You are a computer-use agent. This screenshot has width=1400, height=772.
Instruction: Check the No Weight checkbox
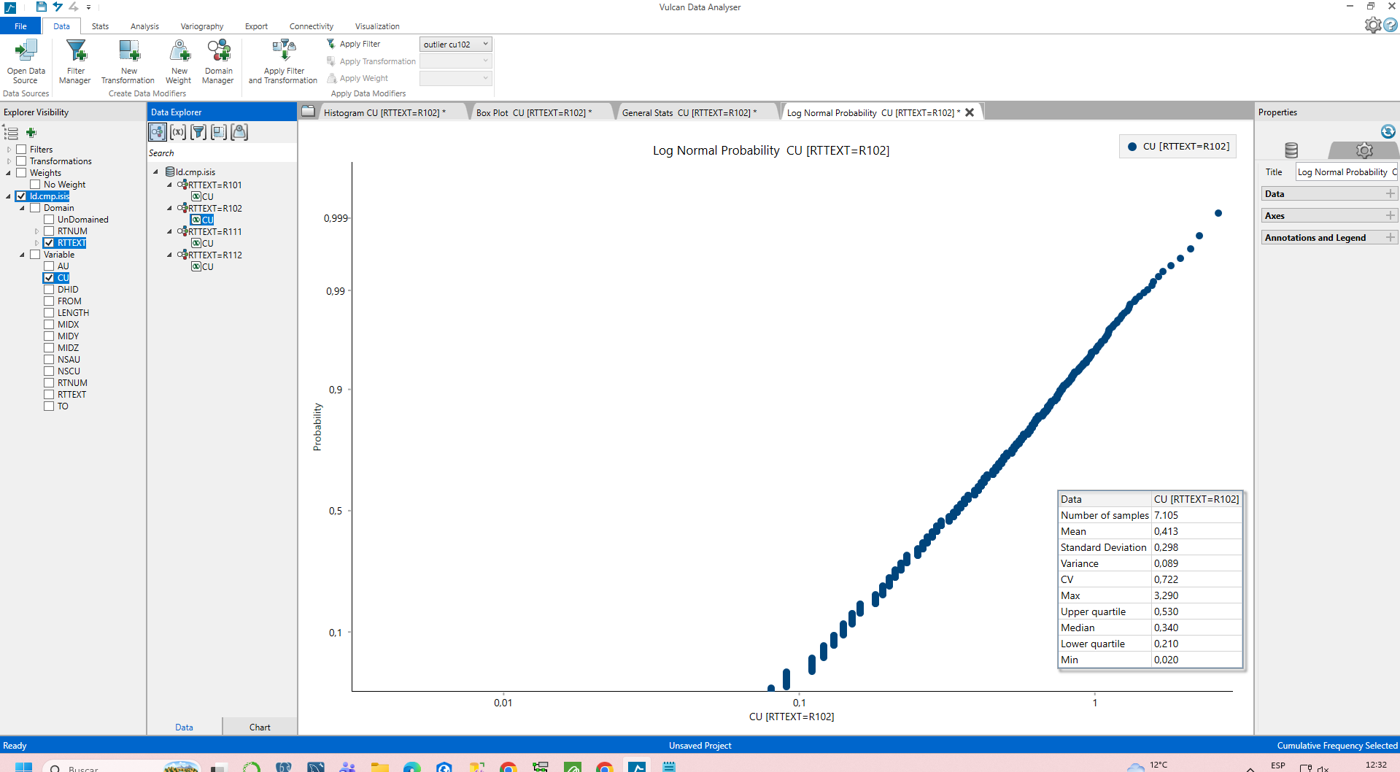click(x=35, y=184)
